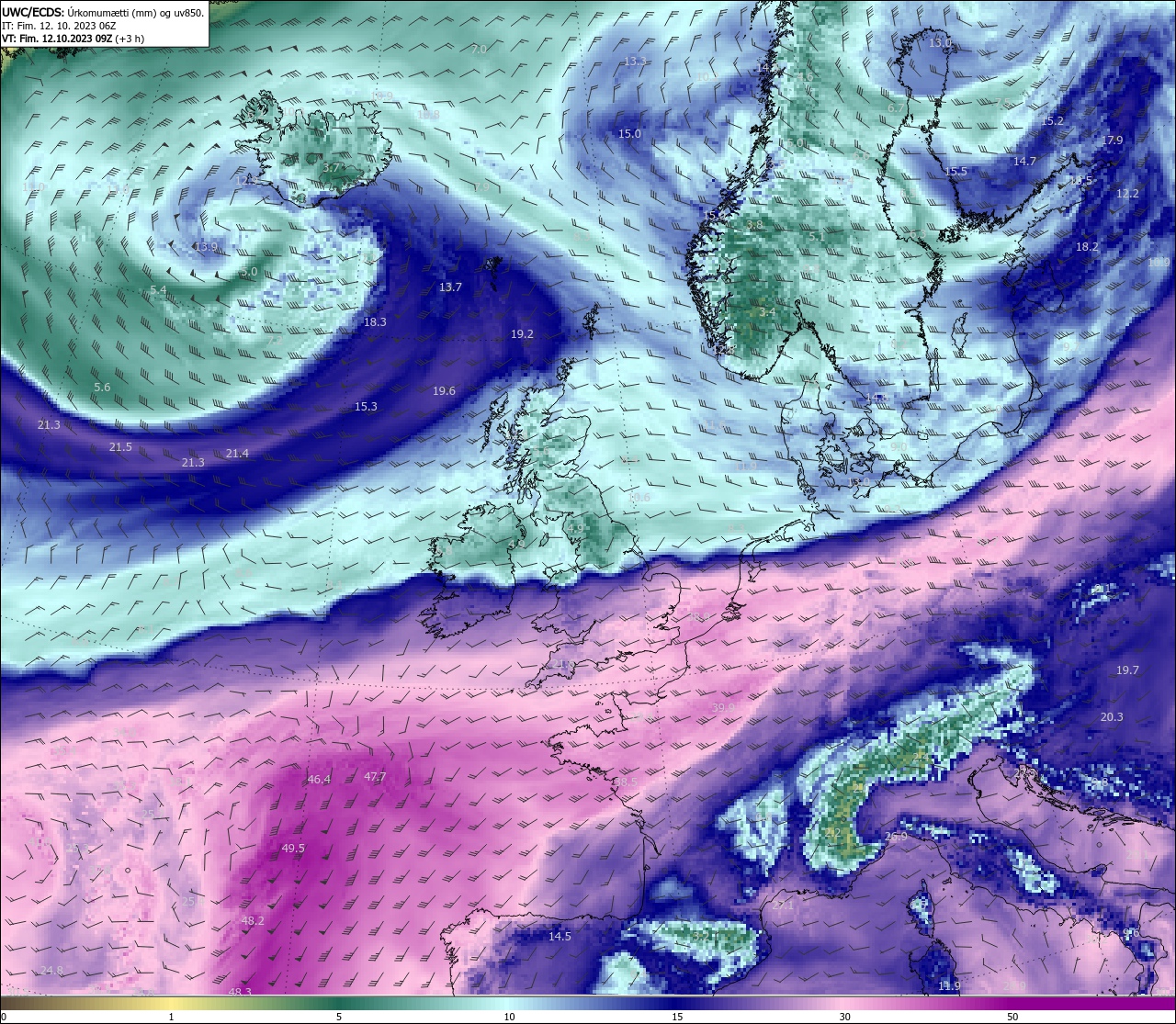The image size is (1176, 1024).
Task: Click the 13.0 value over northern Finland
Action: click(940, 43)
